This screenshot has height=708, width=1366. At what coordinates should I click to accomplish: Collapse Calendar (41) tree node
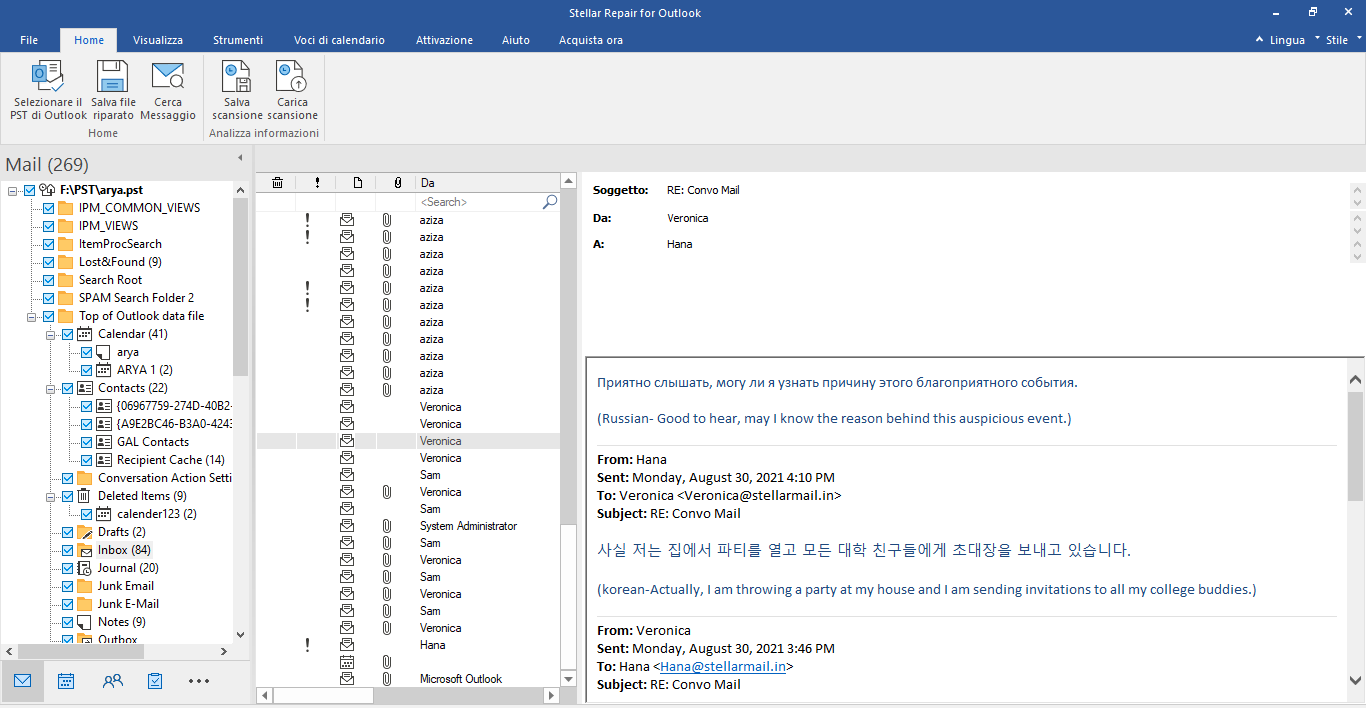[51, 334]
